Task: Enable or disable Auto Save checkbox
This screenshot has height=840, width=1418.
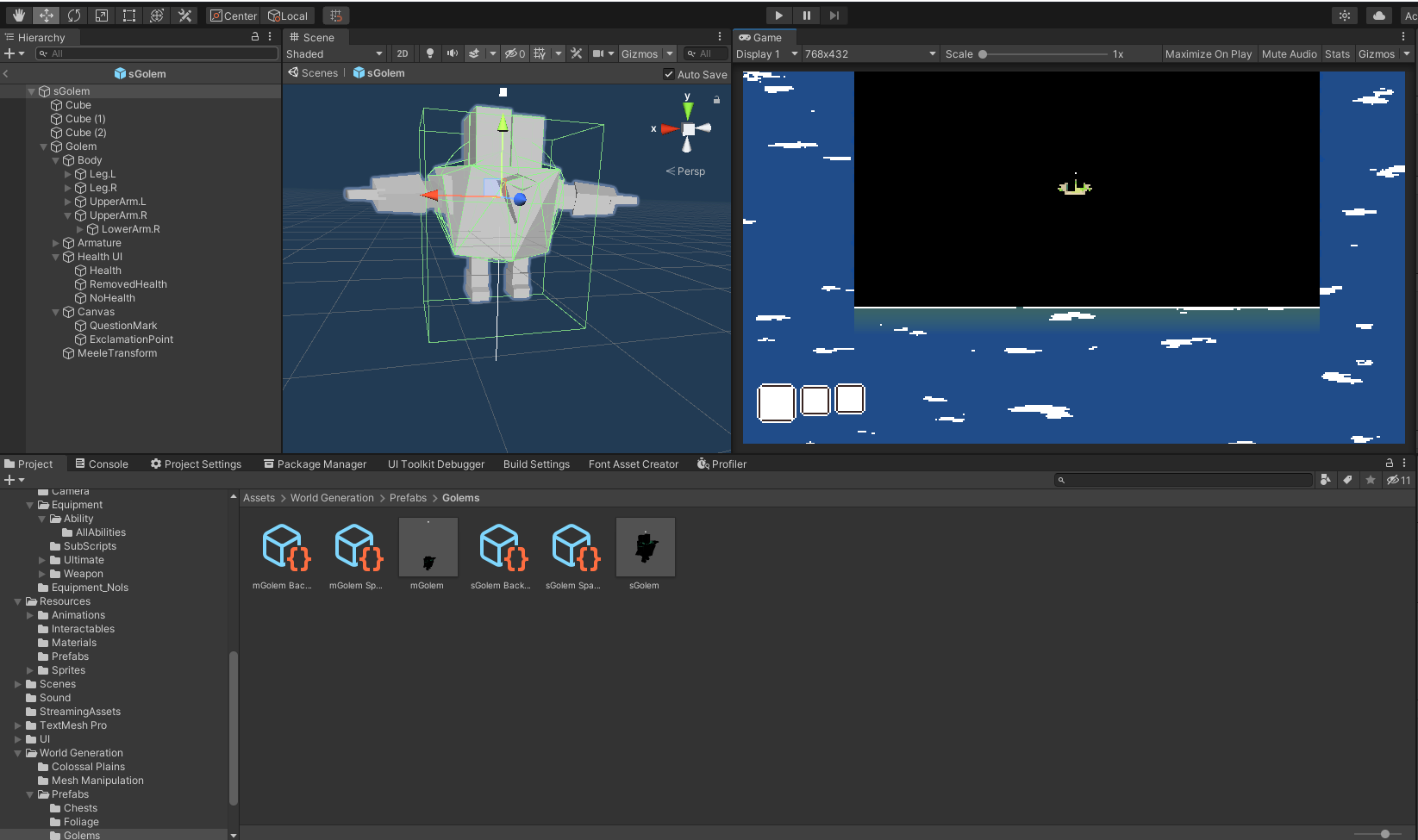Action: [x=669, y=74]
